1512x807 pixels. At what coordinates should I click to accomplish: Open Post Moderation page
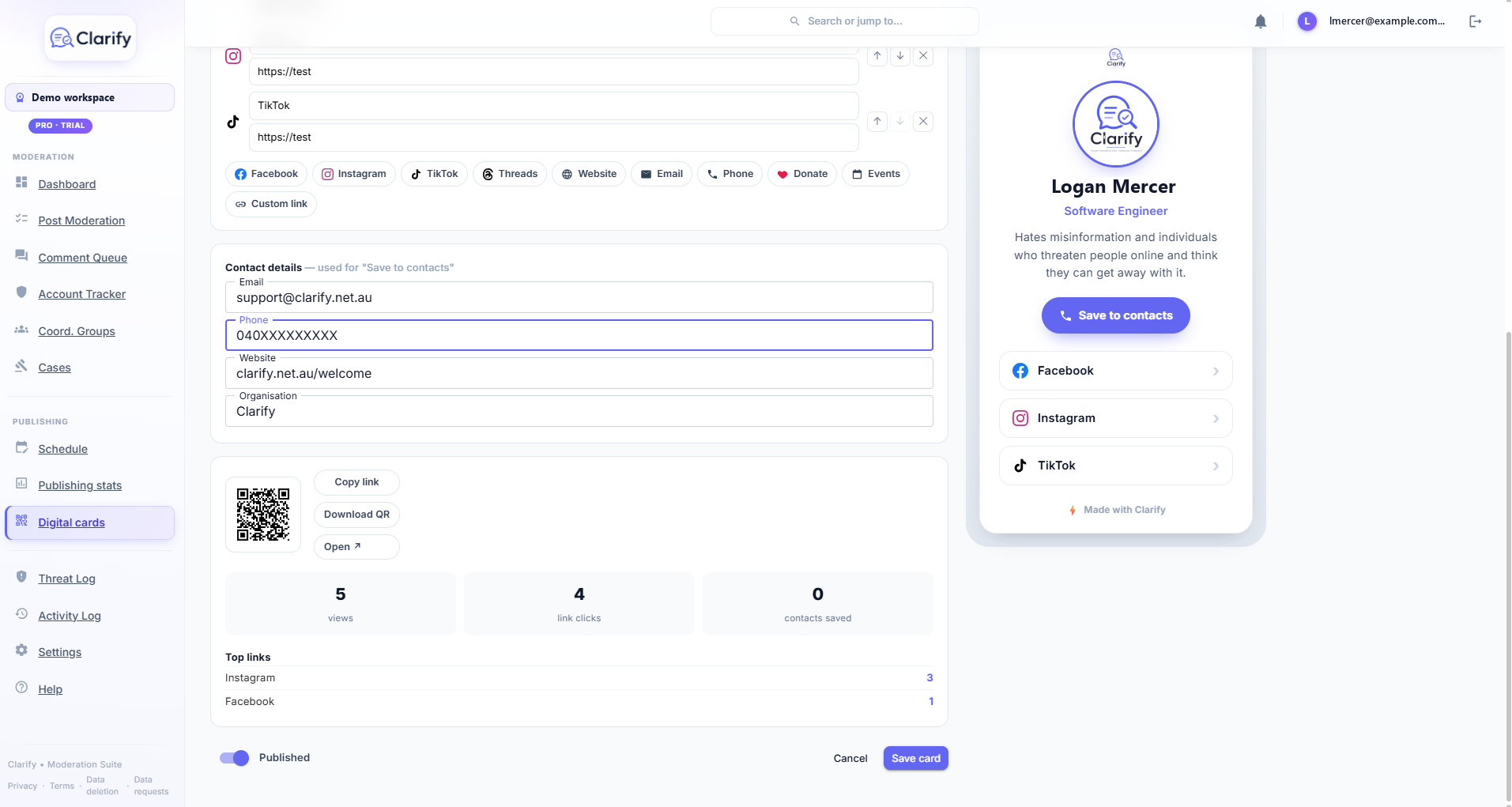click(81, 221)
